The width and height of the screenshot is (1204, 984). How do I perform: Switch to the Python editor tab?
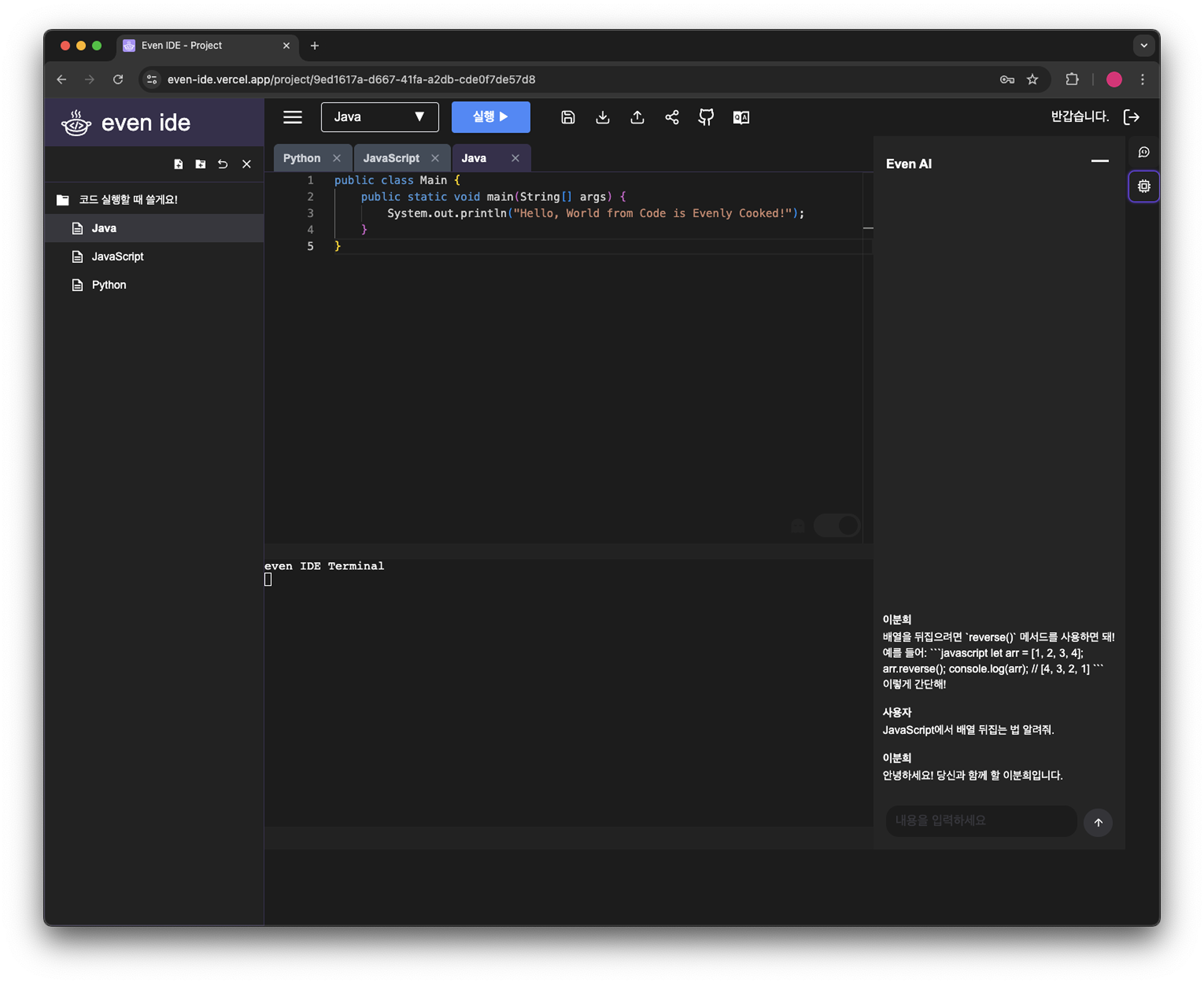tap(302, 158)
